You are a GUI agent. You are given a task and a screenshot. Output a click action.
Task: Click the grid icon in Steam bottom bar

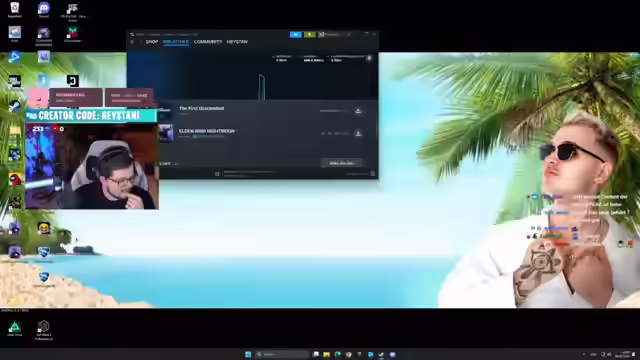tap(217, 174)
